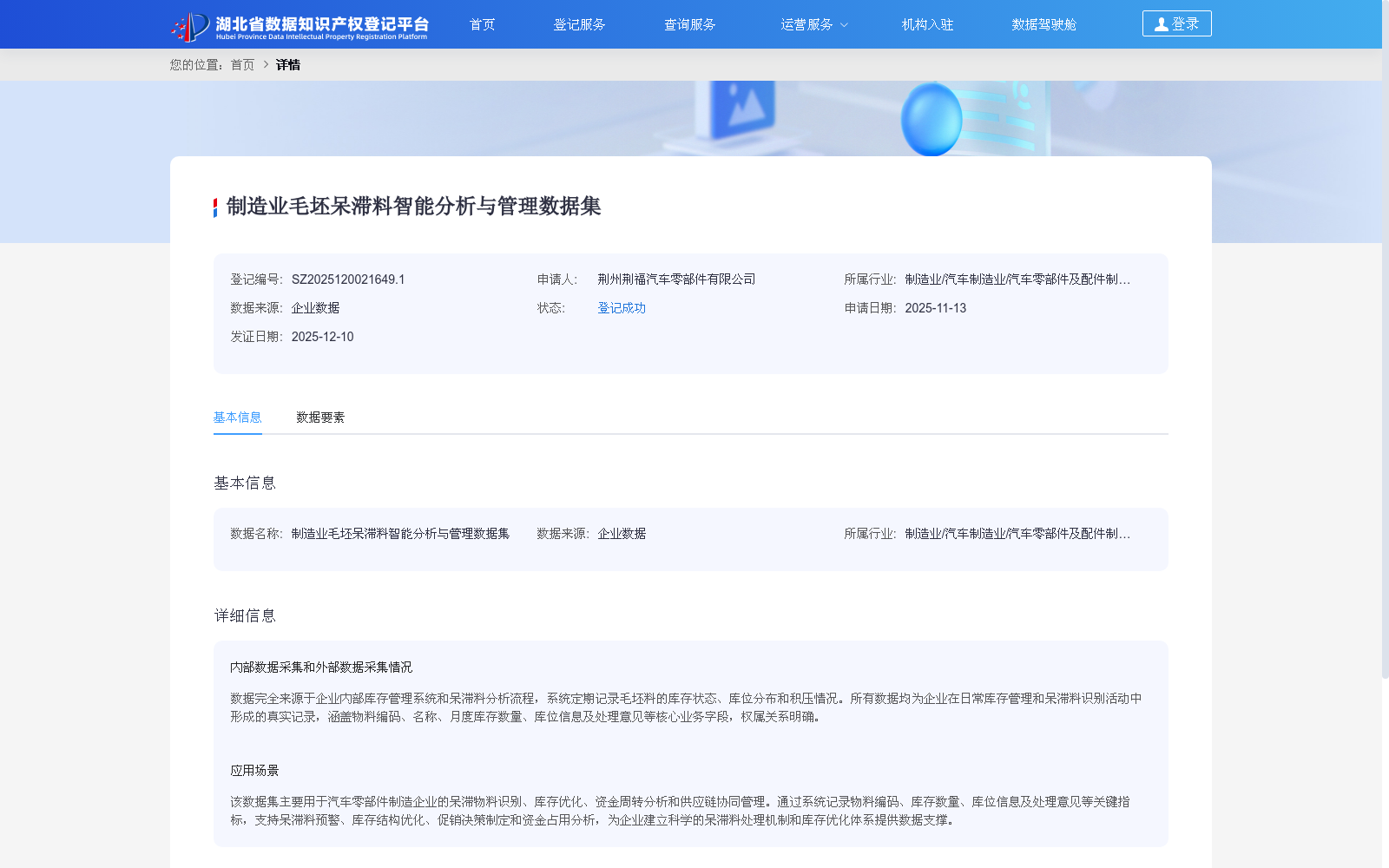Image resolution: width=1389 pixels, height=868 pixels.
Task: Switch to the 基本信息 tab
Action: (x=237, y=418)
